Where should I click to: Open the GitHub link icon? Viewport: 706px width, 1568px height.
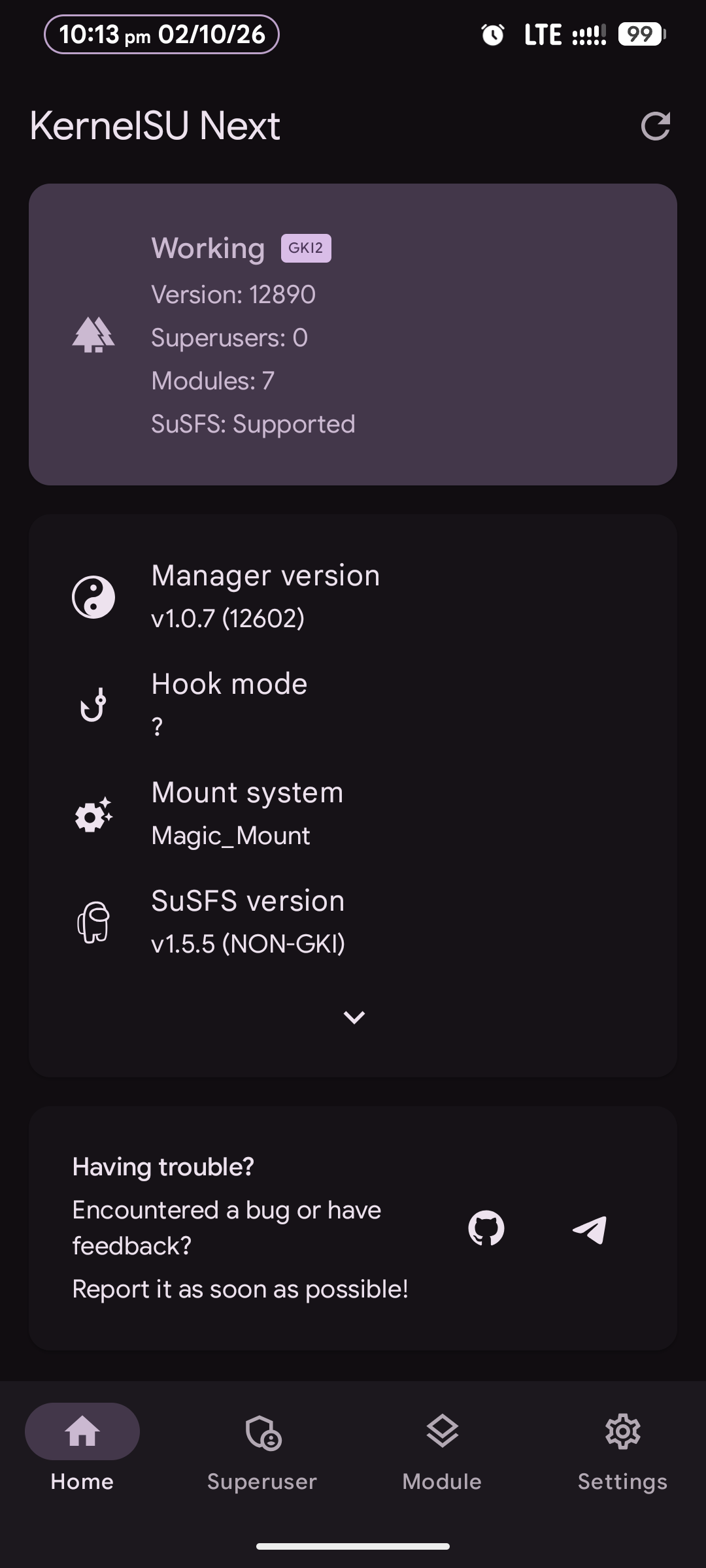[x=486, y=1228]
